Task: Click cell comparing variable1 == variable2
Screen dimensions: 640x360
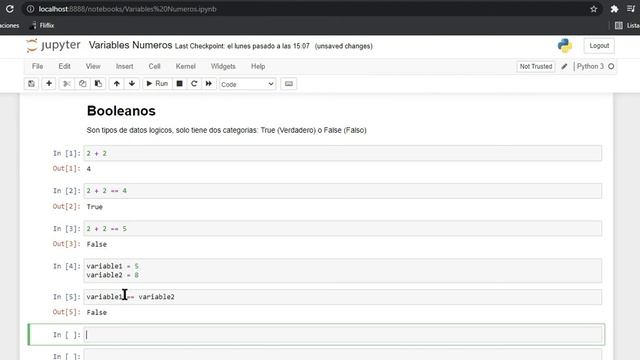Action: (342, 297)
